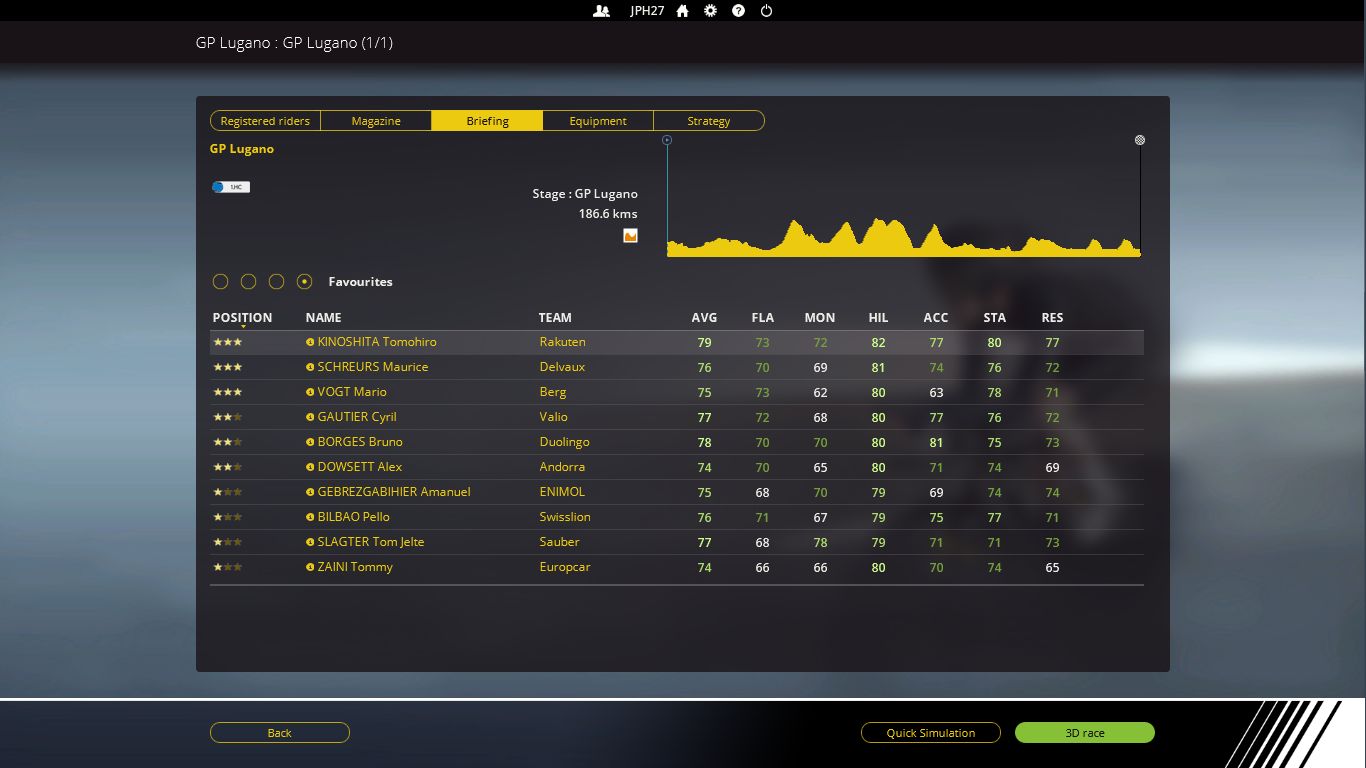Select the first radio button left of Favourites
The width and height of the screenshot is (1366, 768).
click(221, 282)
